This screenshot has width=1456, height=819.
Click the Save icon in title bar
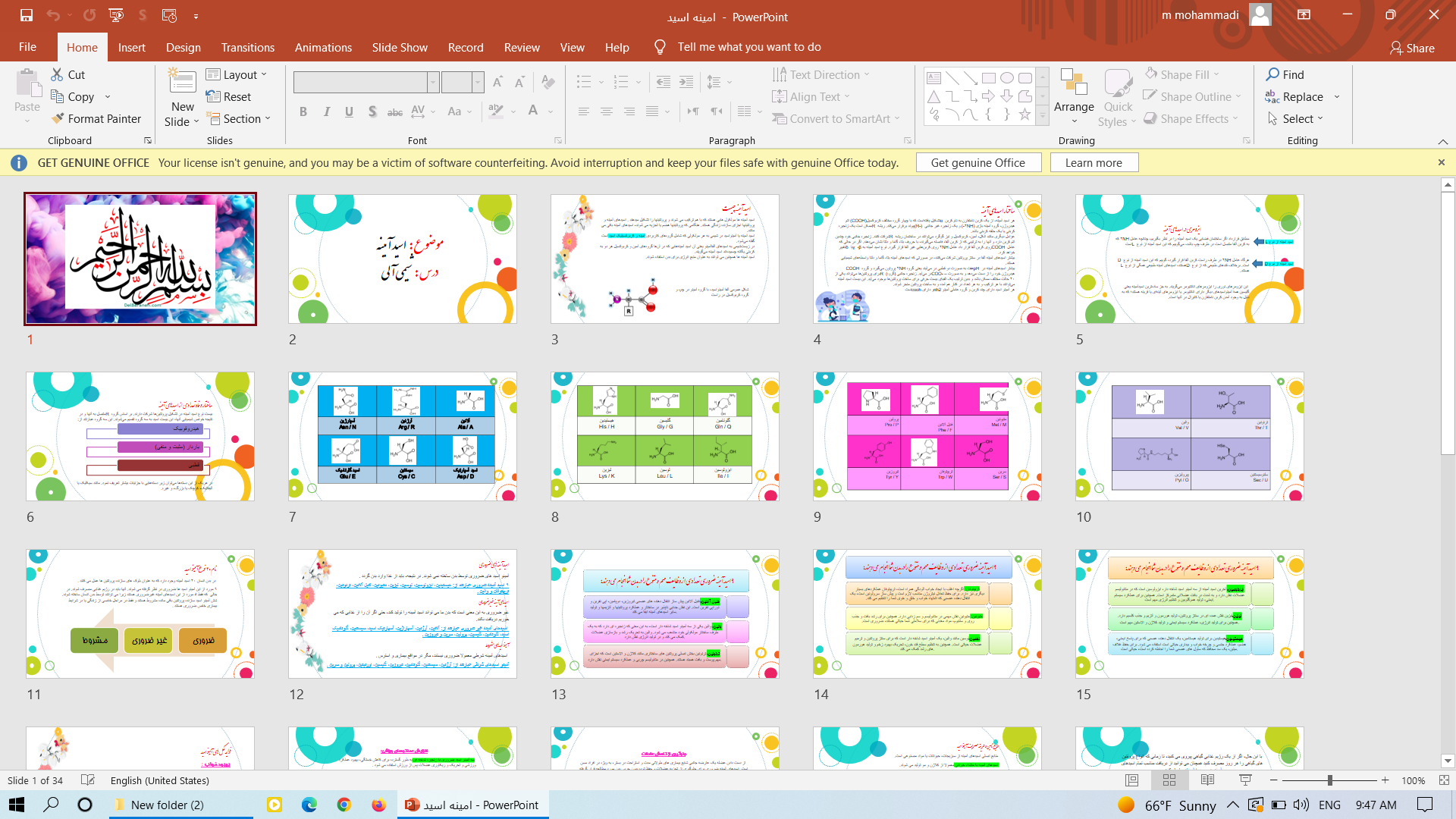pos(27,15)
